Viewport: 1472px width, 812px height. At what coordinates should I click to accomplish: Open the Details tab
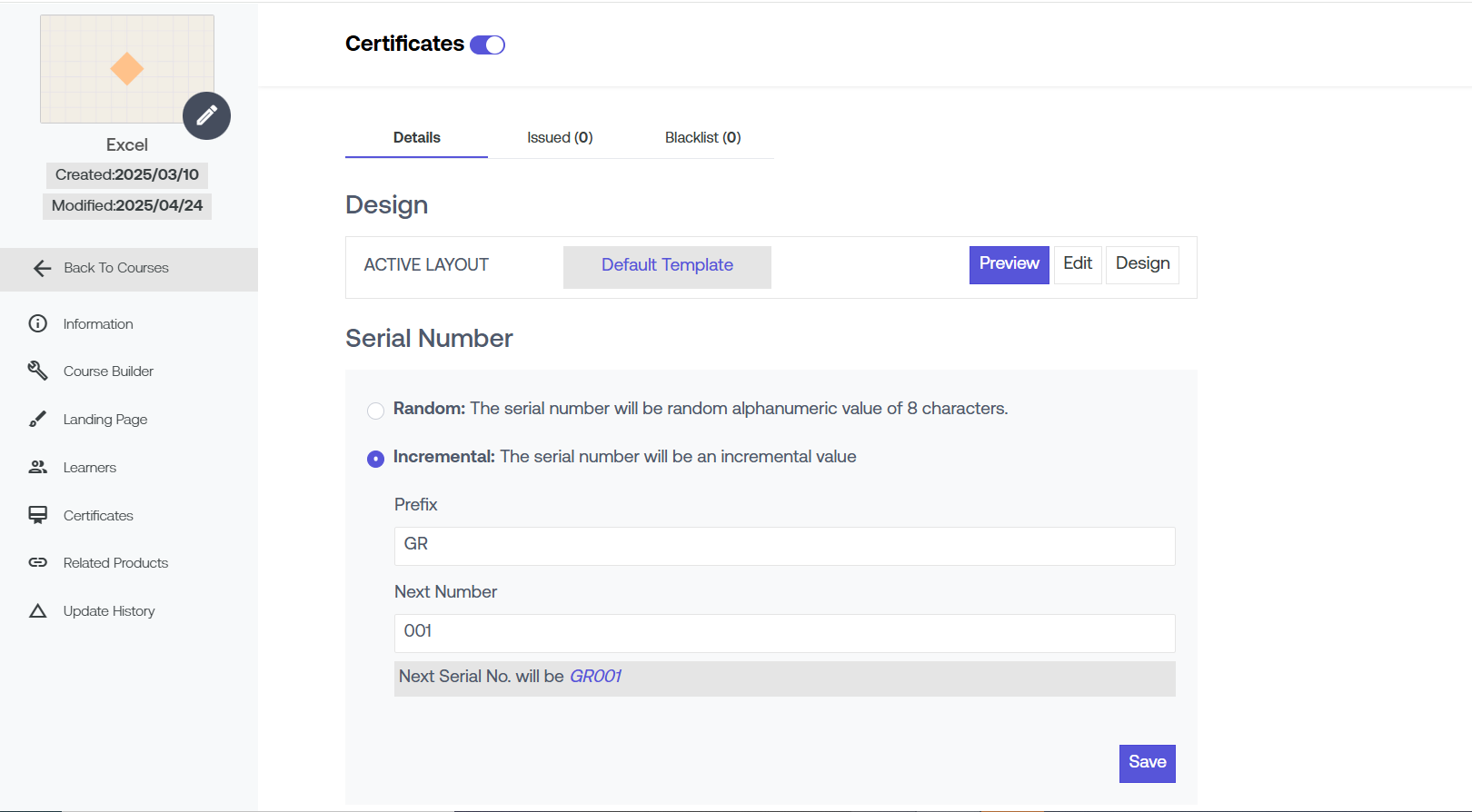point(416,138)
